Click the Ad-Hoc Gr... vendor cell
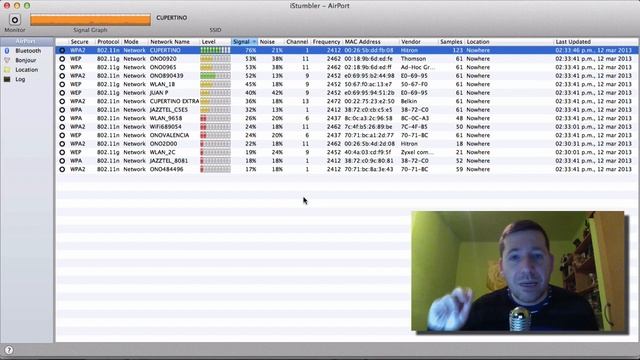Screen dimensions: 640x360 tap(418, 67)
